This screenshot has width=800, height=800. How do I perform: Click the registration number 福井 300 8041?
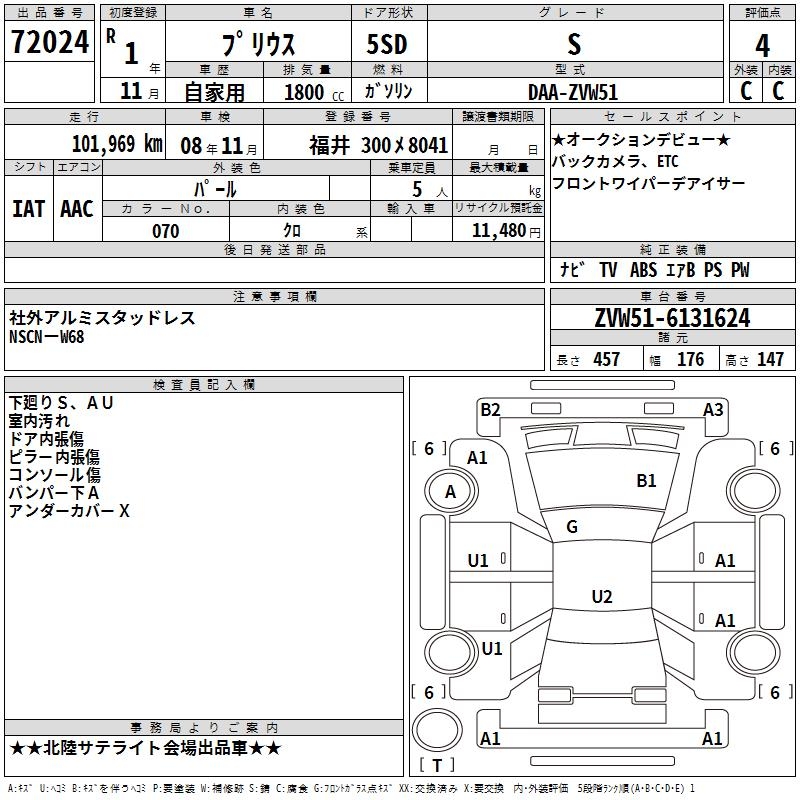tap(379, 145)
